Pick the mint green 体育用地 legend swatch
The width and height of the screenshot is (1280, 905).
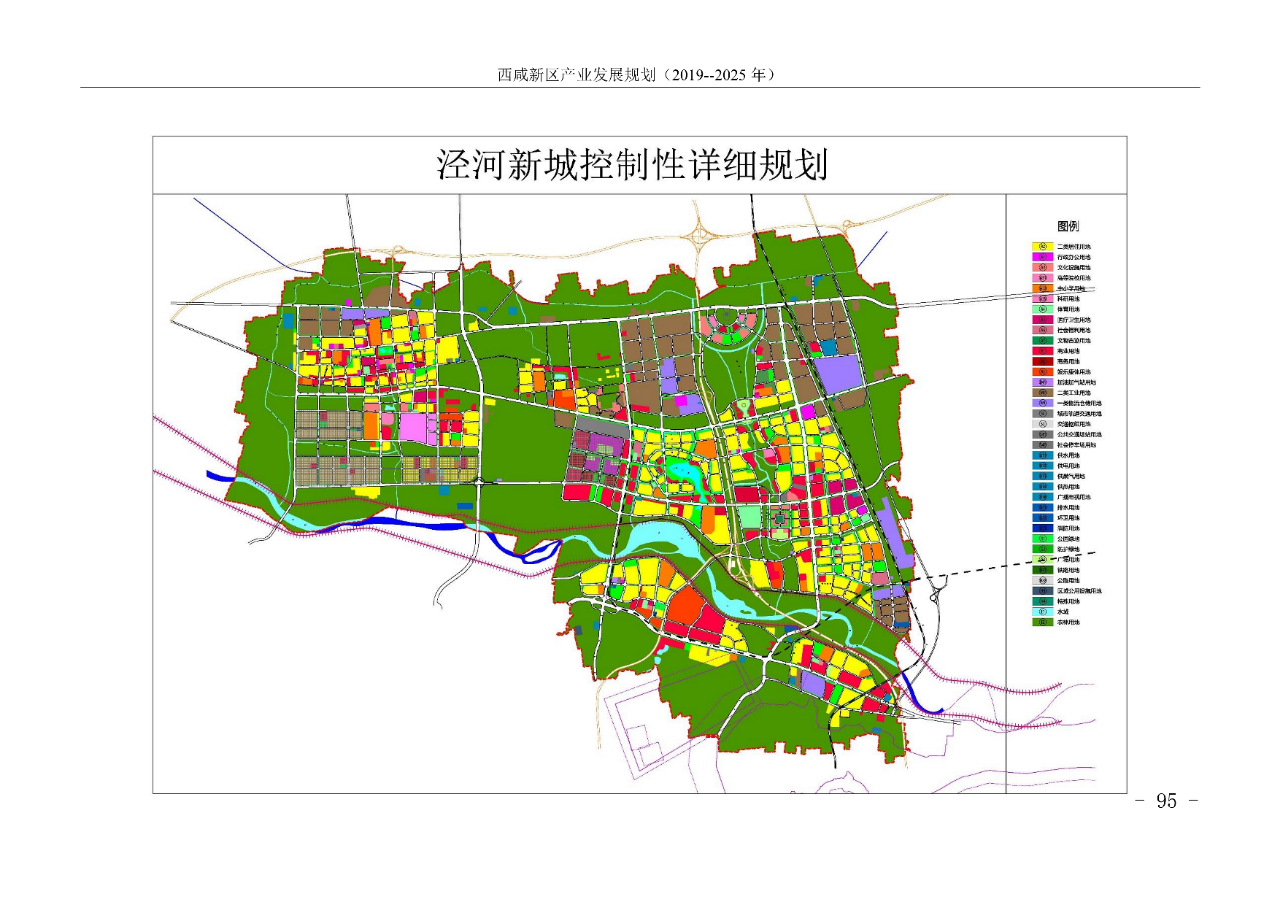click(x=1043, y=309)
